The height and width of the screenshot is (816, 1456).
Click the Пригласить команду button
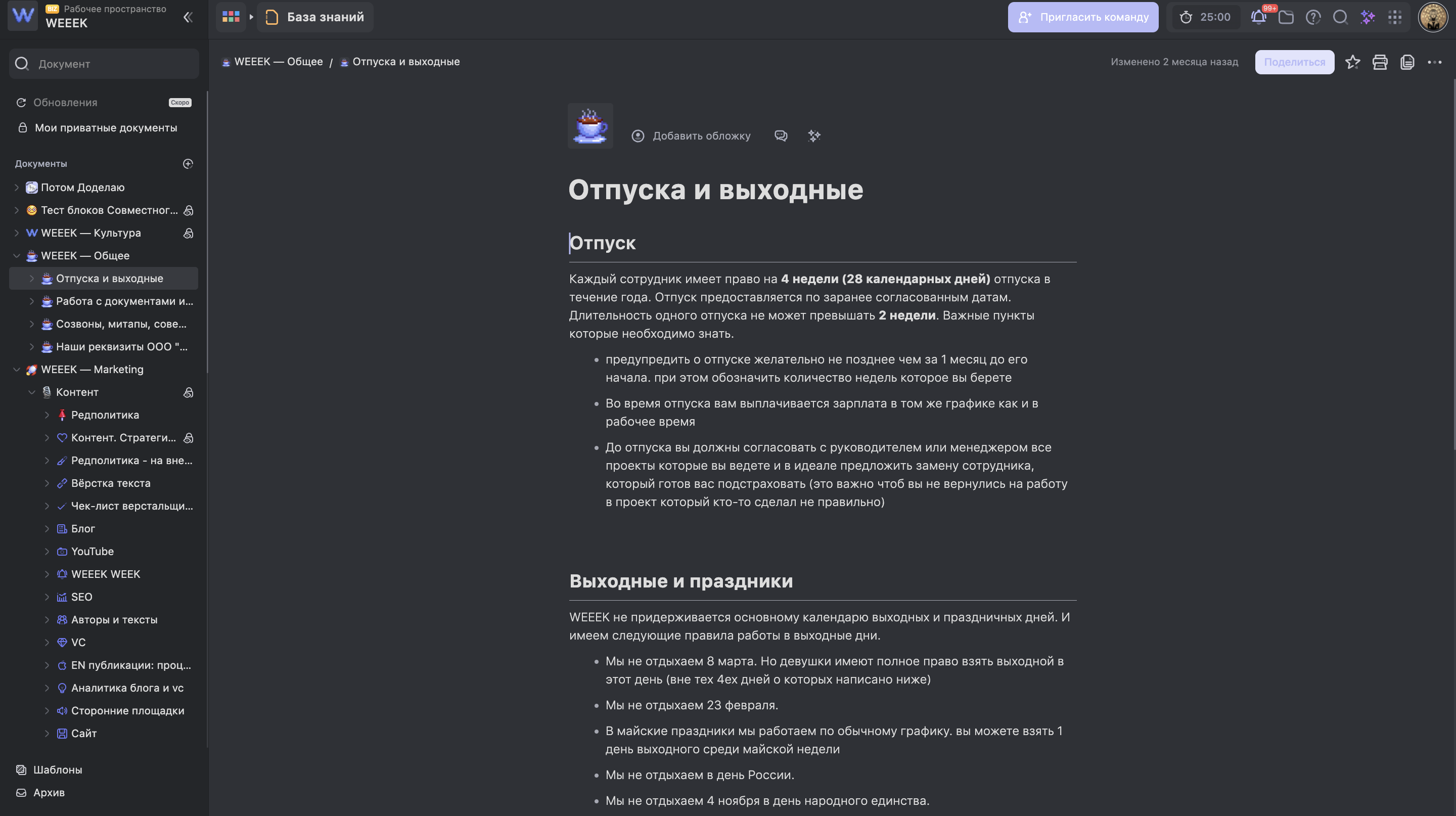click(x=1082, y=17)
